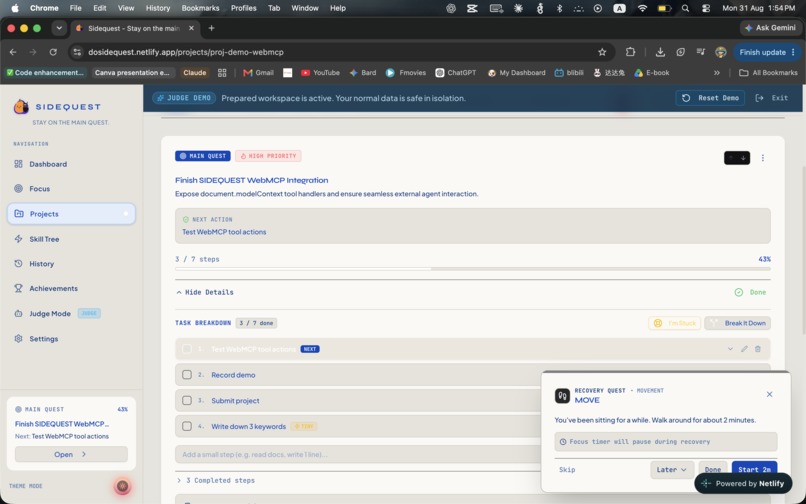Click Done in recovery popup

click(712, 469)
